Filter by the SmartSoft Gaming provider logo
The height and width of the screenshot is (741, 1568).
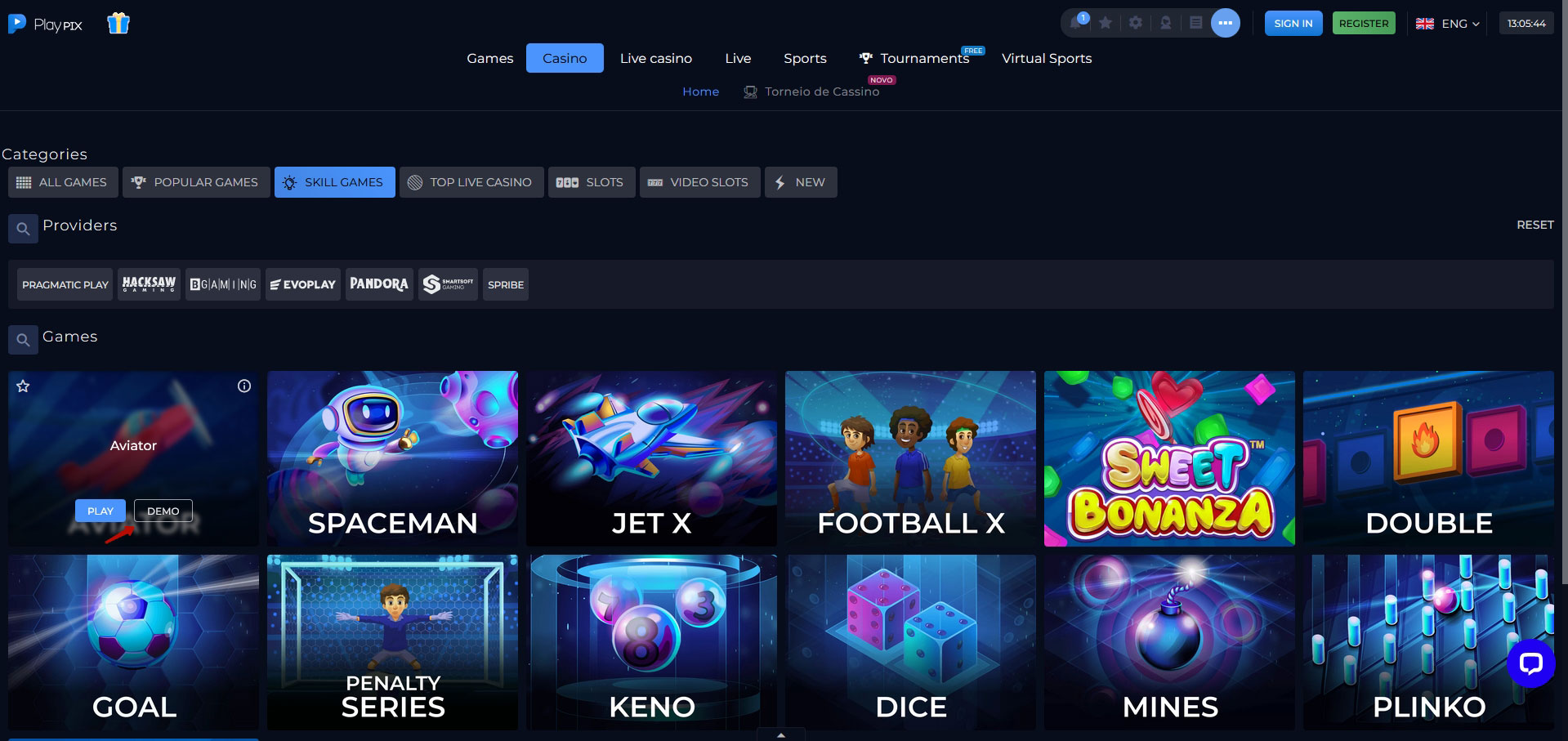click(x=448, y=284)
